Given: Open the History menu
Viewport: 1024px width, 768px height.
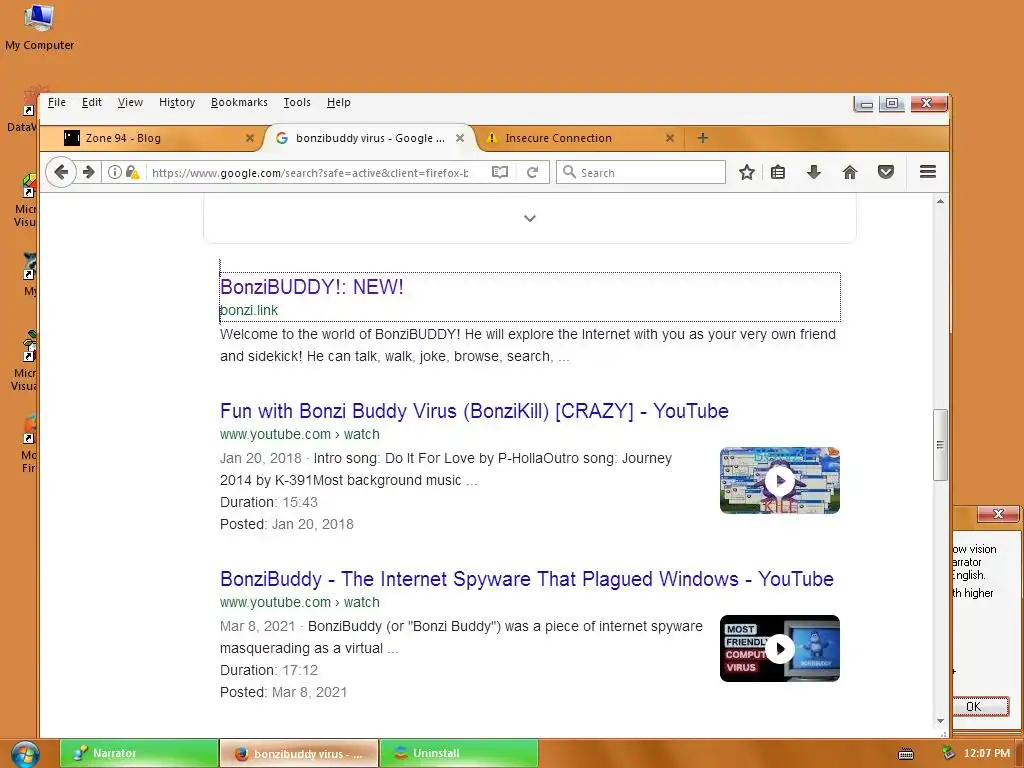Looking at the screenshot, I should (x=177, y=103).
